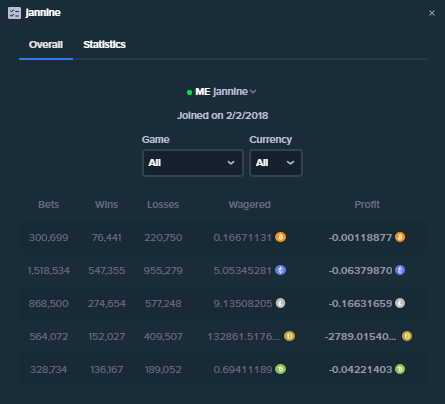Click the ME Jannine username link
The width and height of the screenshot is (445, 404).
pyautogui.click(x=221, y=92)
